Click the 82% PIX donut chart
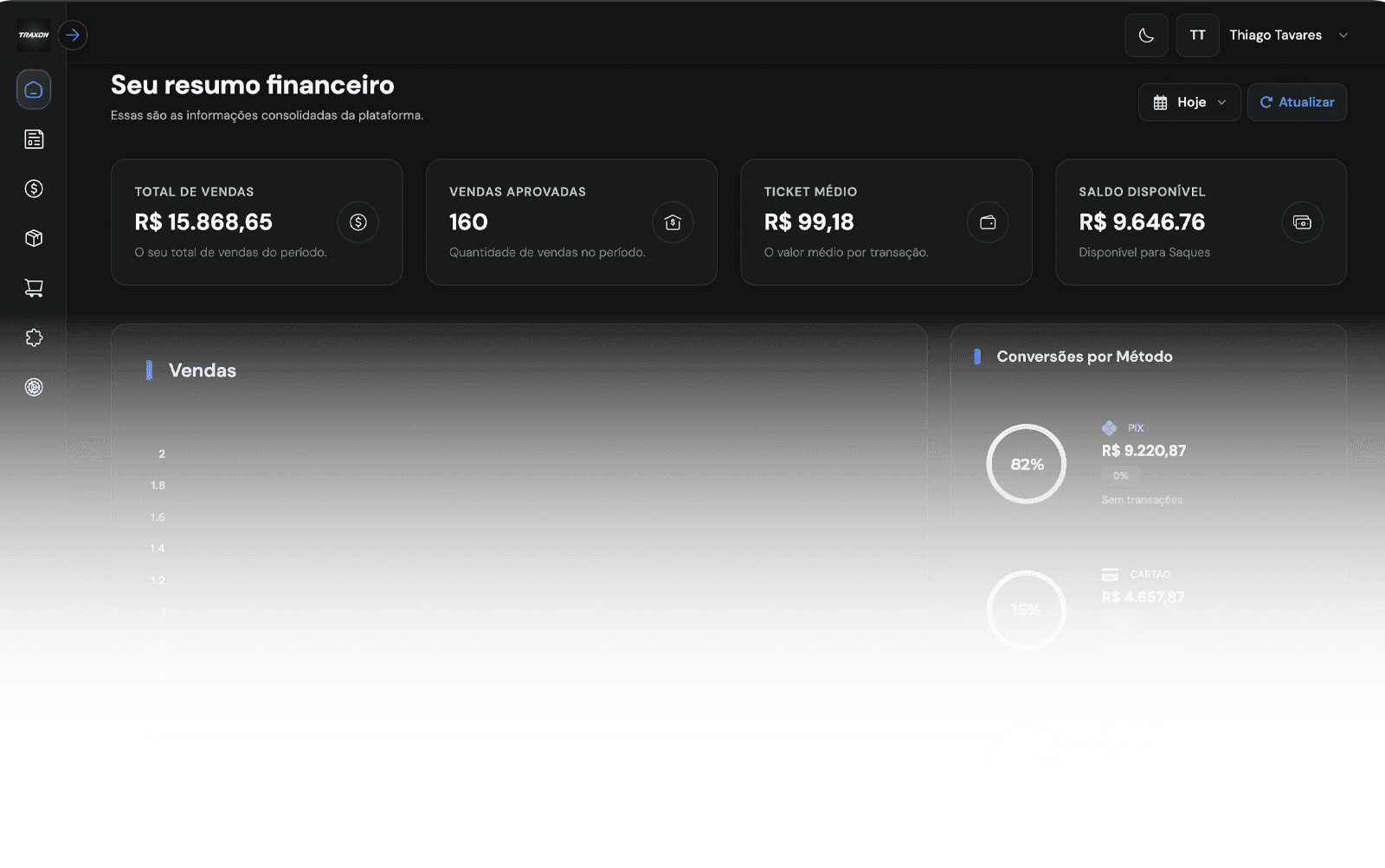 tap(1026, 464)
